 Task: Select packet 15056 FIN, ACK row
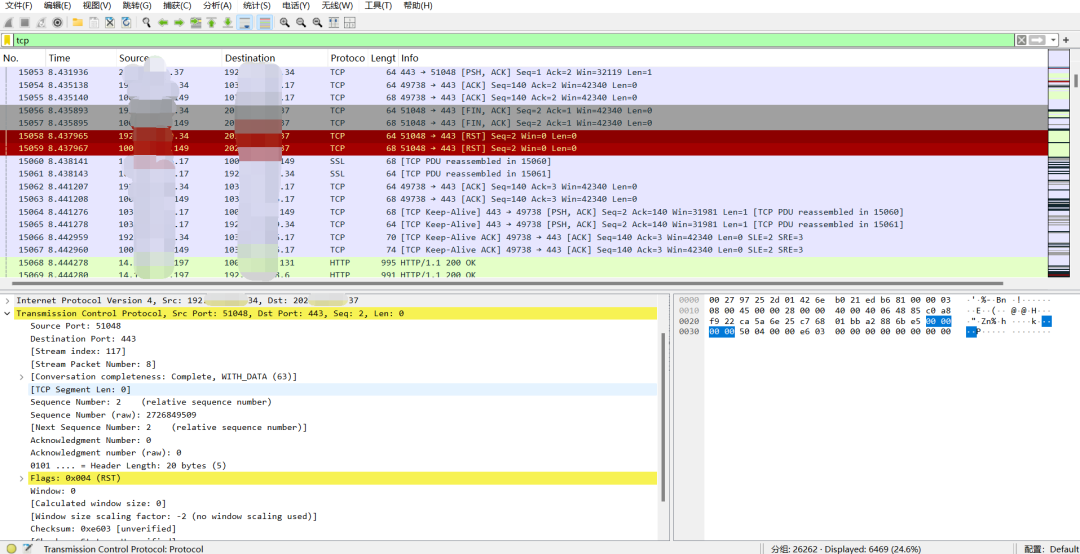click(x=523, y=110)
